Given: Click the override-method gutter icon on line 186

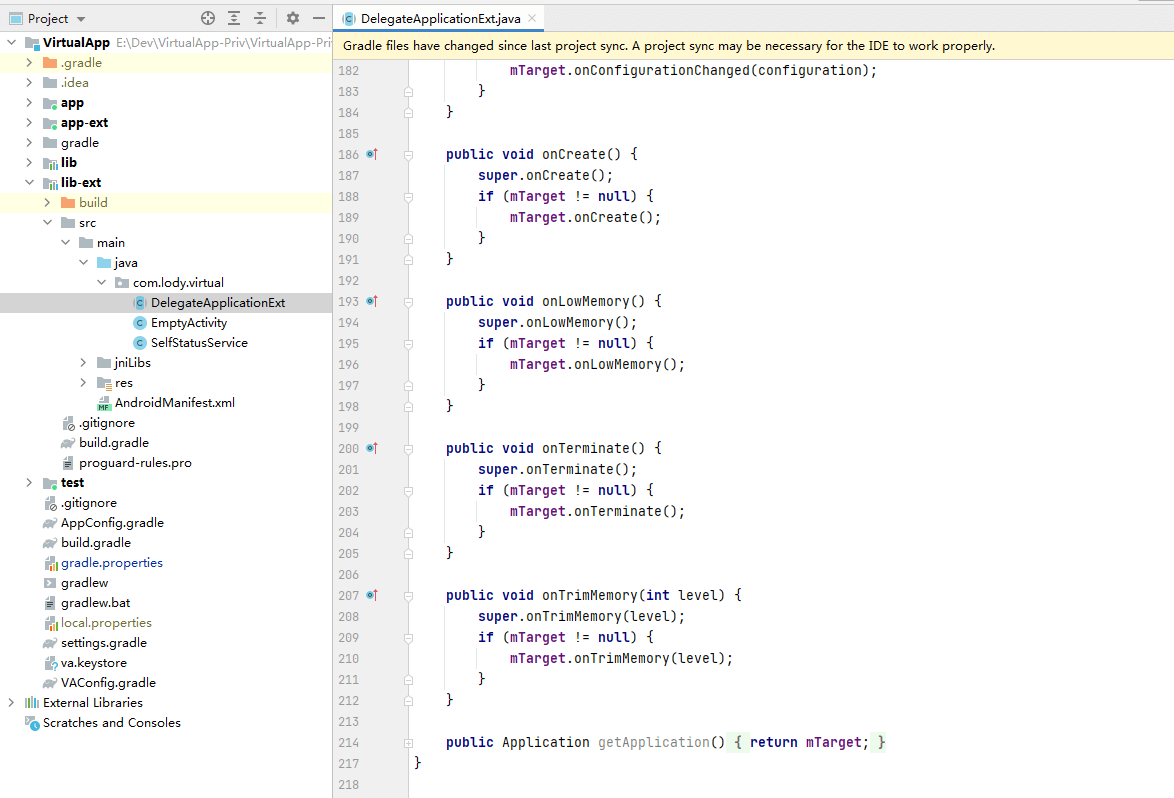Looking at the screenshot, I should coord(368,153).
